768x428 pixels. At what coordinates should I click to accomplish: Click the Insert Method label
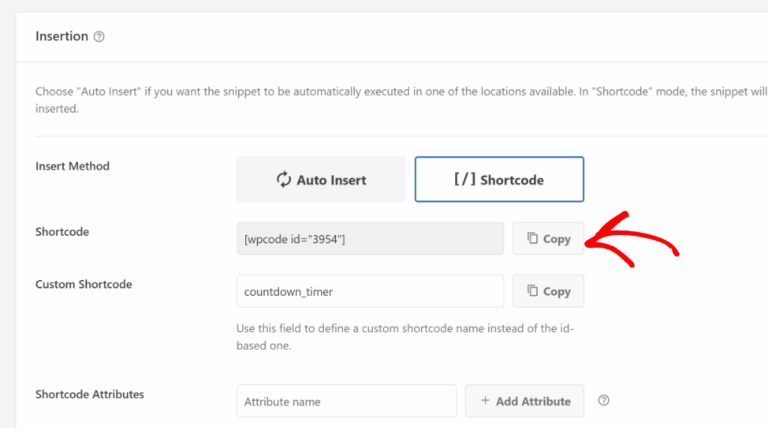(x=72, y=166)
